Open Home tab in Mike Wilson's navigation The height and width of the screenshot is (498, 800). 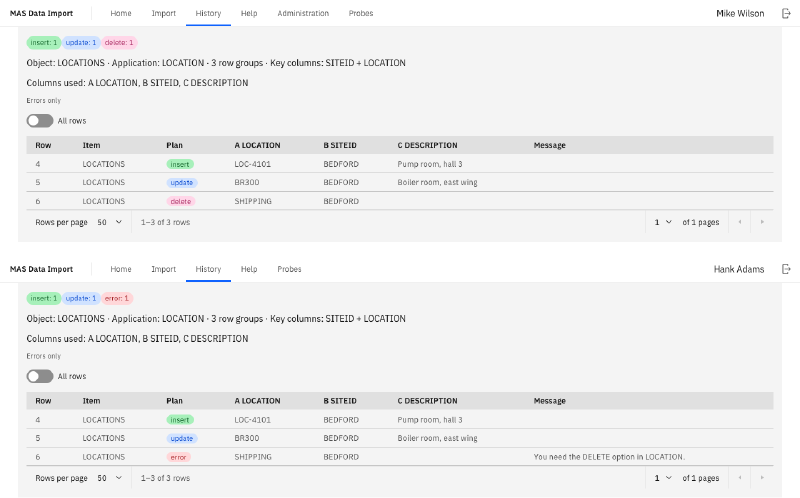pyautogui.click(x=121, y=13)
